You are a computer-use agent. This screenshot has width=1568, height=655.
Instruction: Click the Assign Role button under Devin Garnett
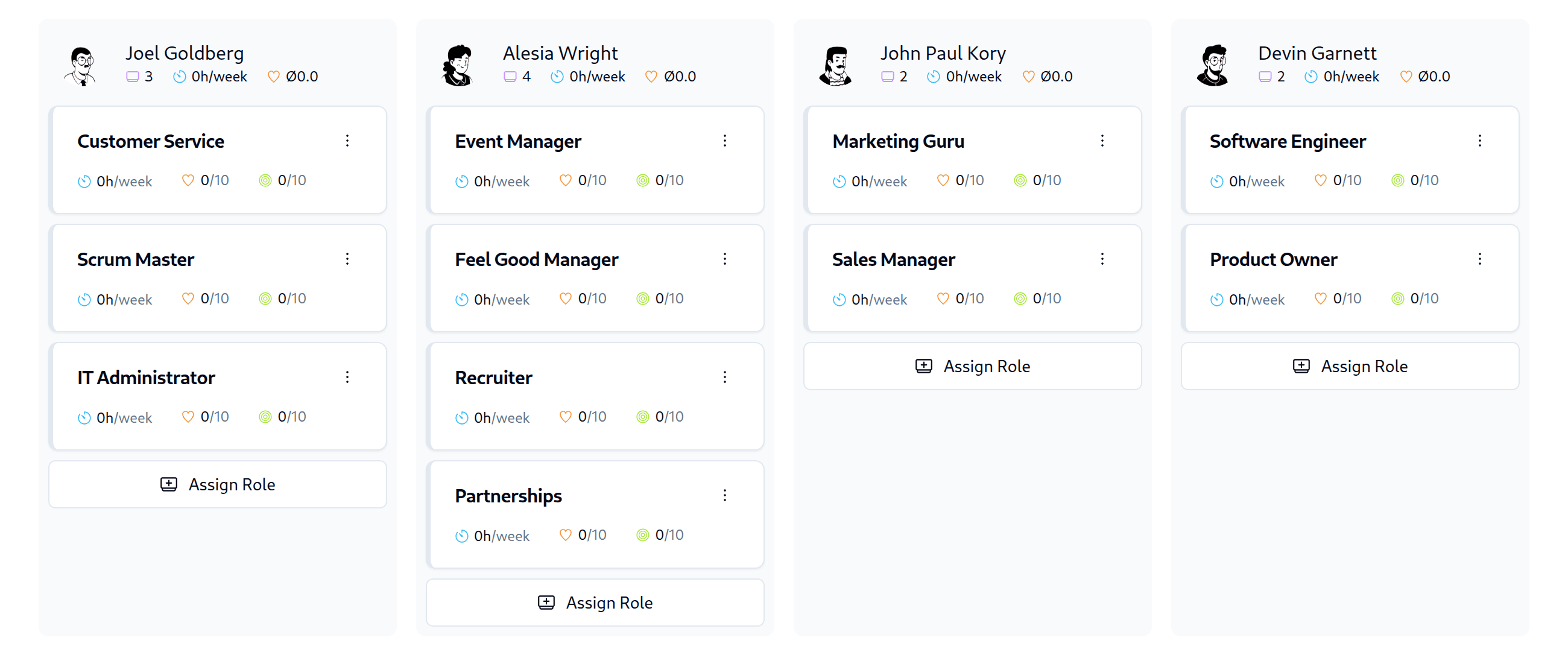tap(1351, 366)
